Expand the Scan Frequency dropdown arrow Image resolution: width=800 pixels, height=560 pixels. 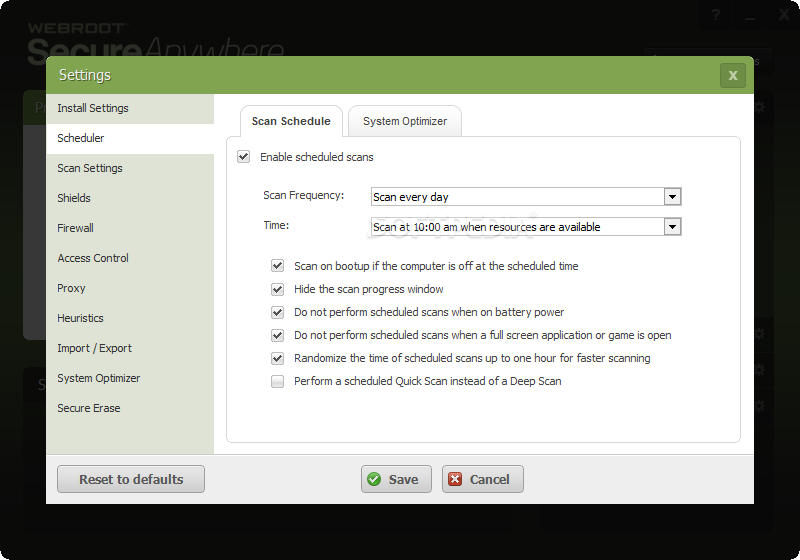pos(672,197)
